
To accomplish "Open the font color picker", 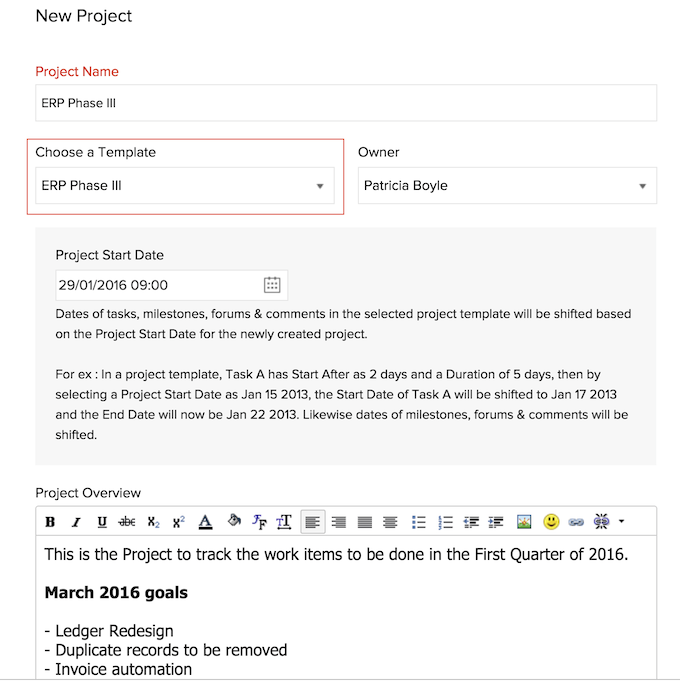I will pyautogui.click(x=205, y=522).
